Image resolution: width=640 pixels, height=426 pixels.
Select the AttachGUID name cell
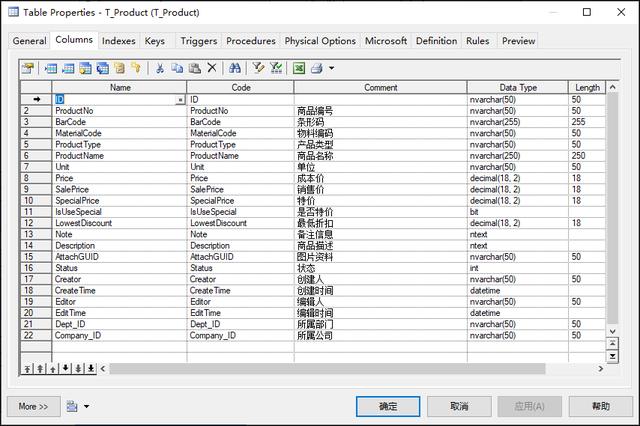point(120,257)
